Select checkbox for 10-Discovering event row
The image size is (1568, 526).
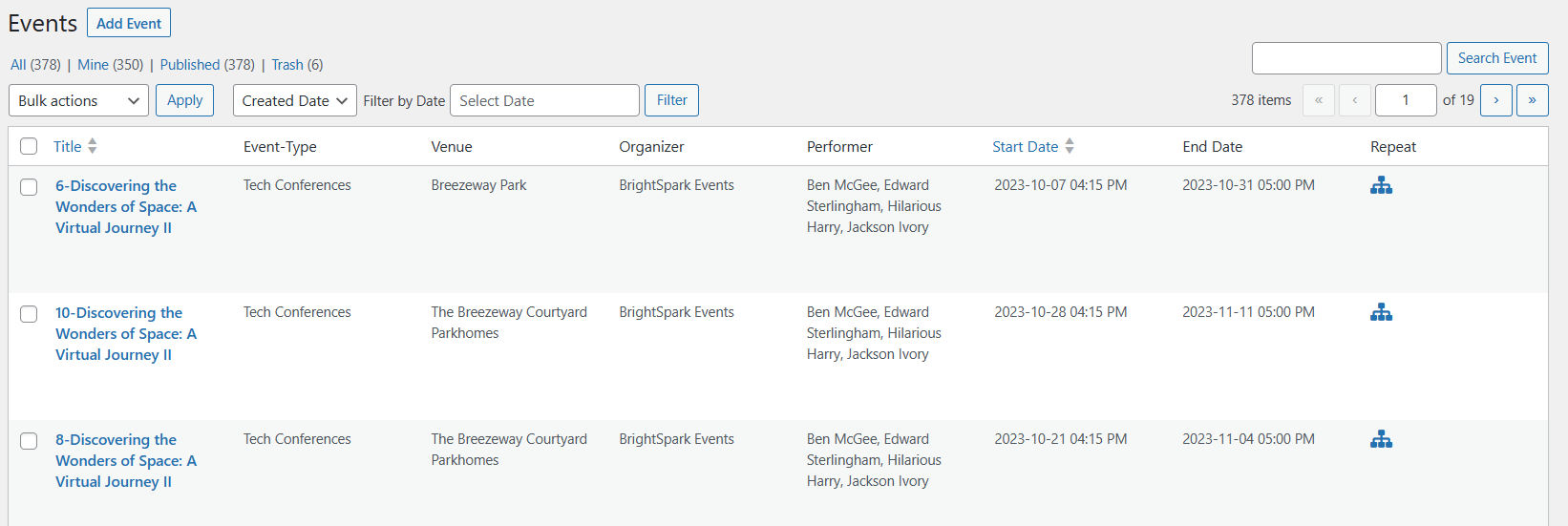tap(29, 314)
